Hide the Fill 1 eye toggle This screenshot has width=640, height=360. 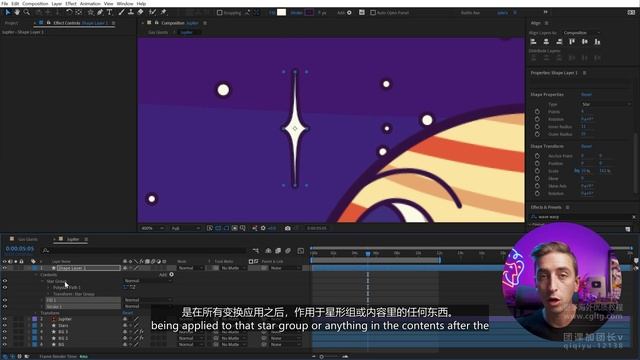[4, 300]
